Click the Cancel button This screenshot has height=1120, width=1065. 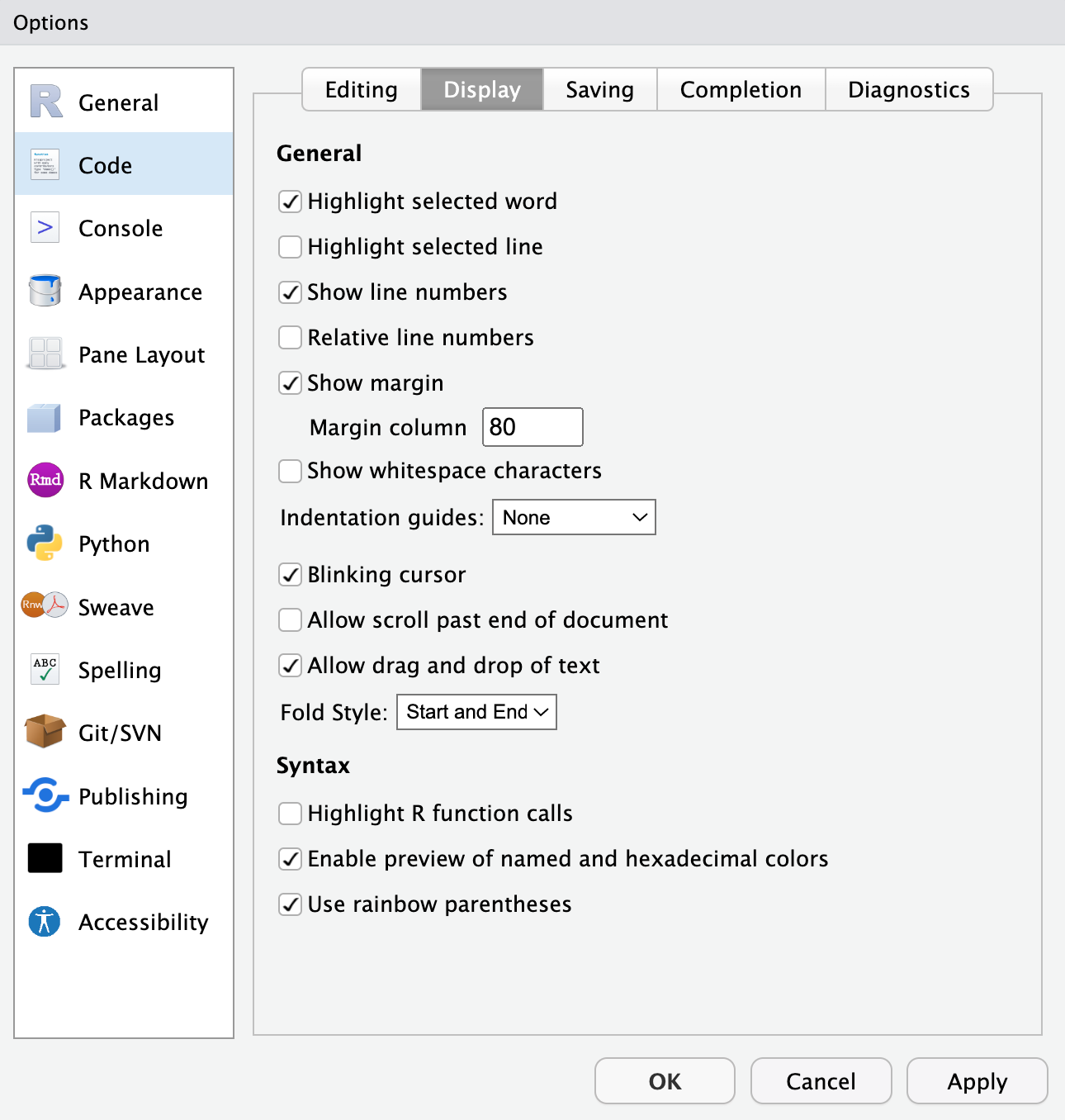click(x=821, y=1081)
